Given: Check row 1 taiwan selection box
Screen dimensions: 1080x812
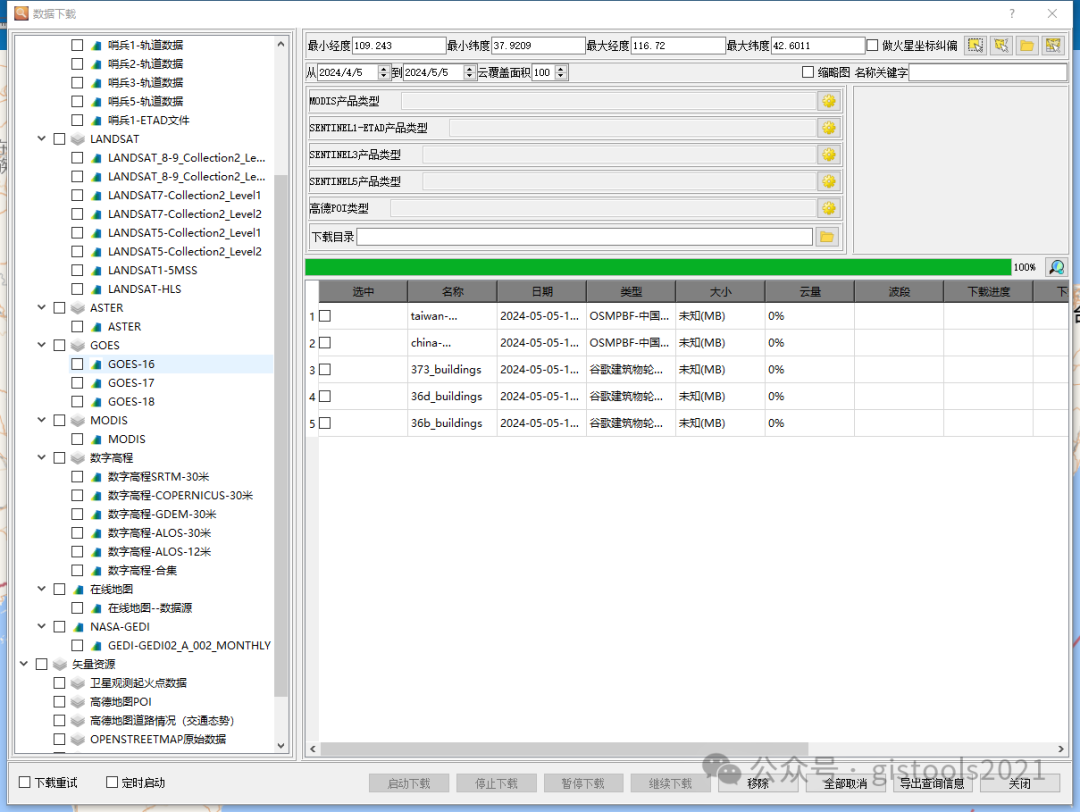Looking at the screenshot, I should pos(325,316).
